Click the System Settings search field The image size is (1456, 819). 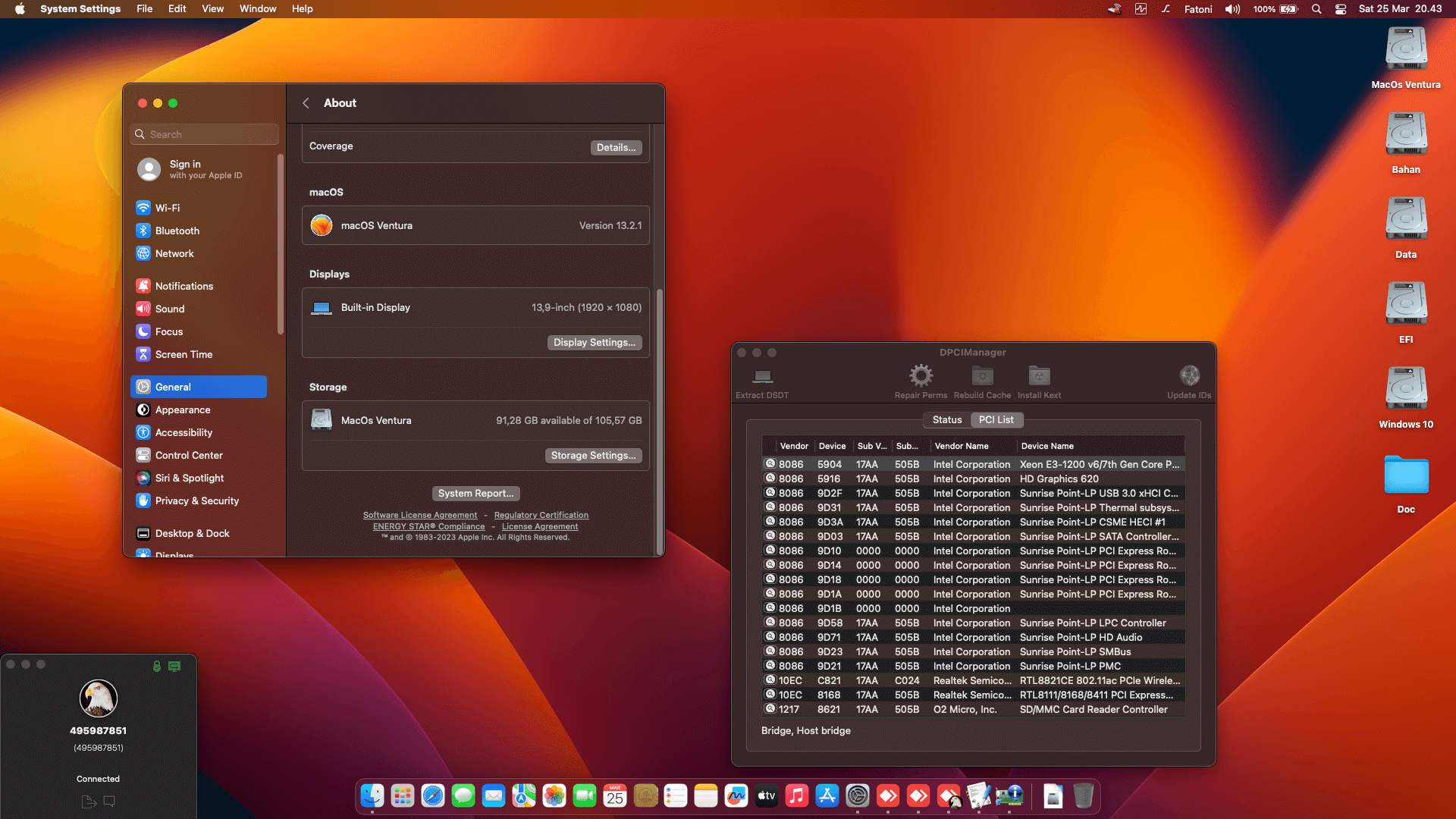click(205, 134)
